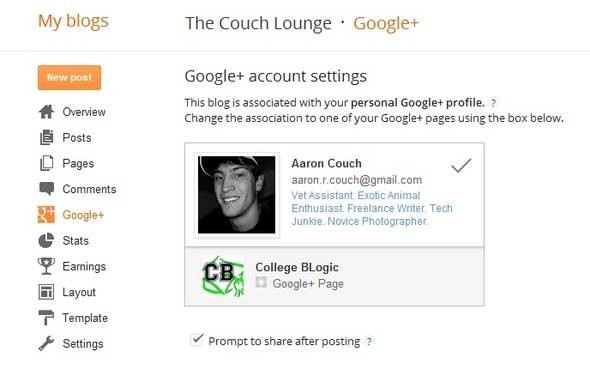Click the Overview house icon

(x=46, y=112)
